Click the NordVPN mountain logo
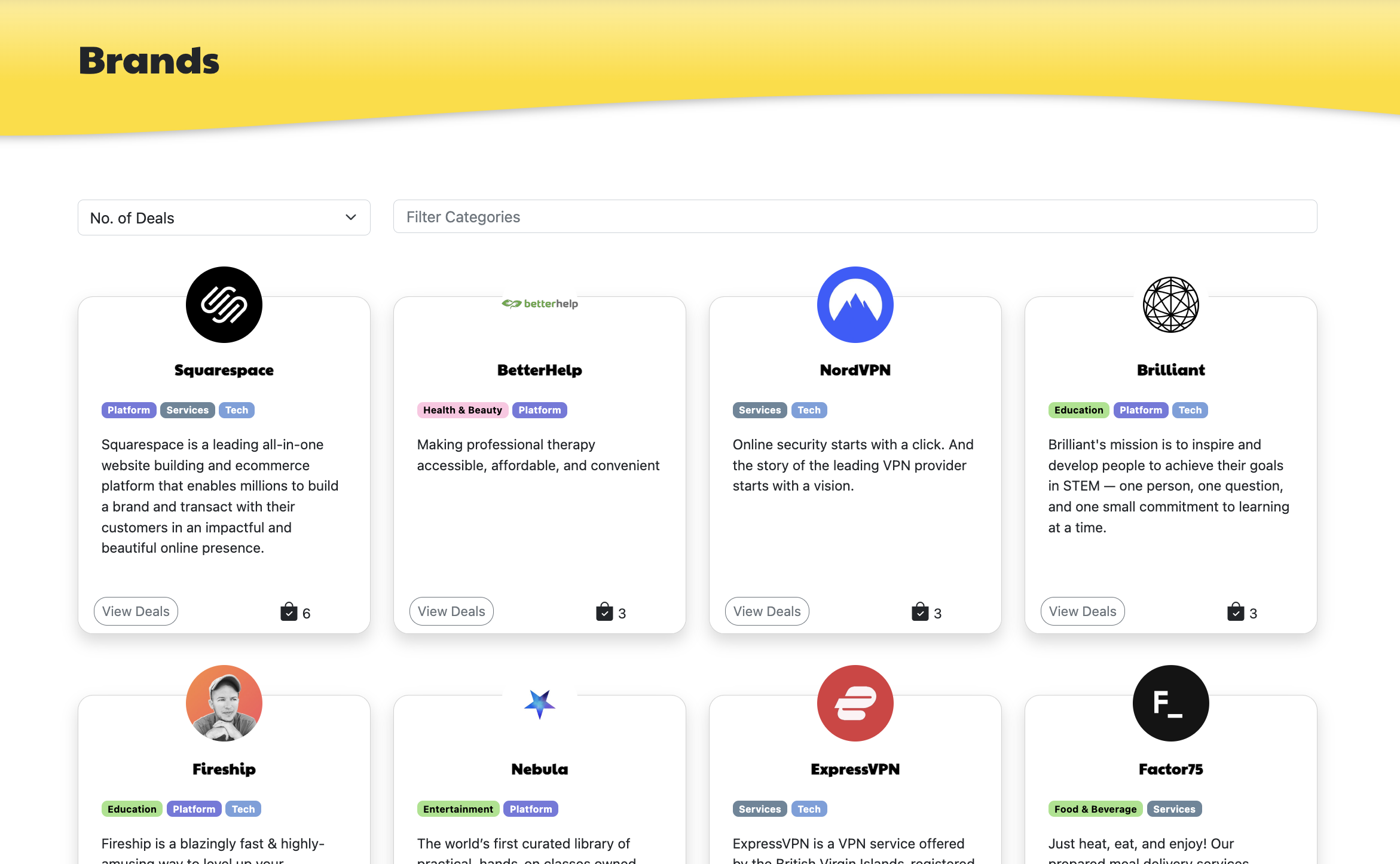The height and width of the screenshot is (864, 1400). coord(855,305)
